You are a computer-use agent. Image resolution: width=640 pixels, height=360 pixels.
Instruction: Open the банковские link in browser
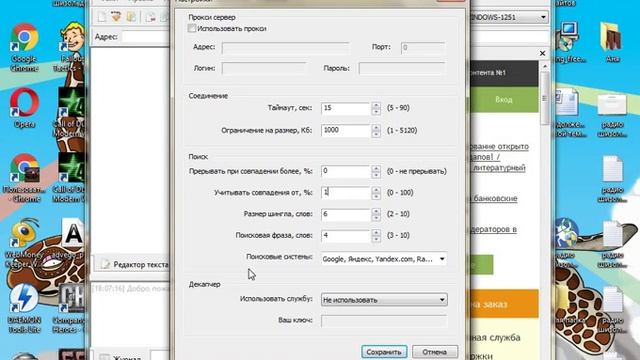495,198
